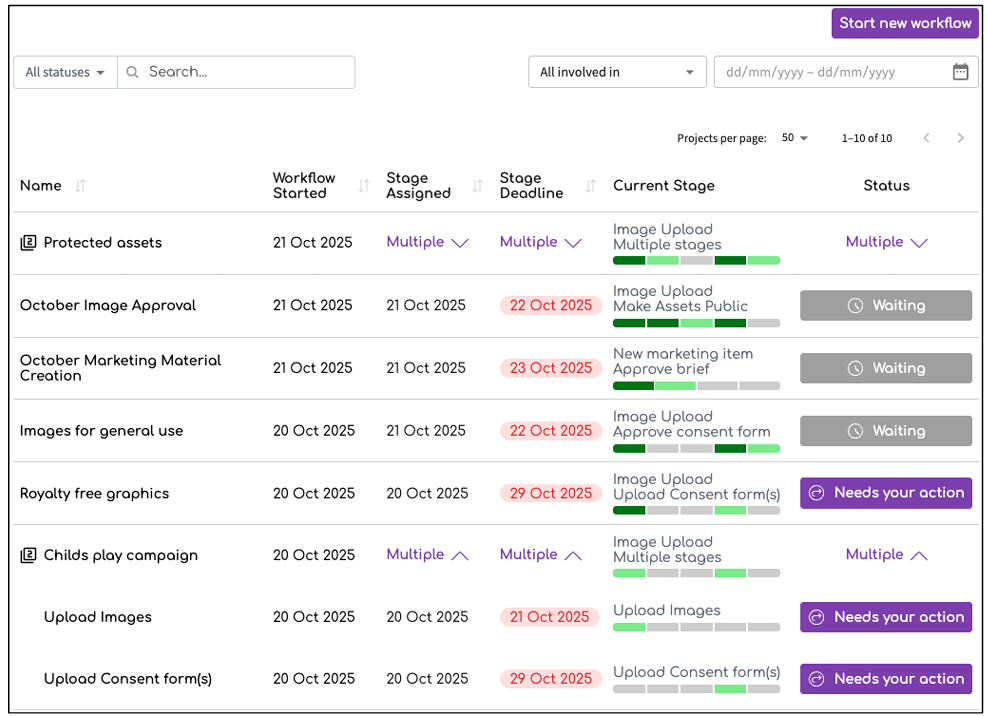Change projects per page dropdown value
Screen dimensions: 987x716
coord(795,138)
